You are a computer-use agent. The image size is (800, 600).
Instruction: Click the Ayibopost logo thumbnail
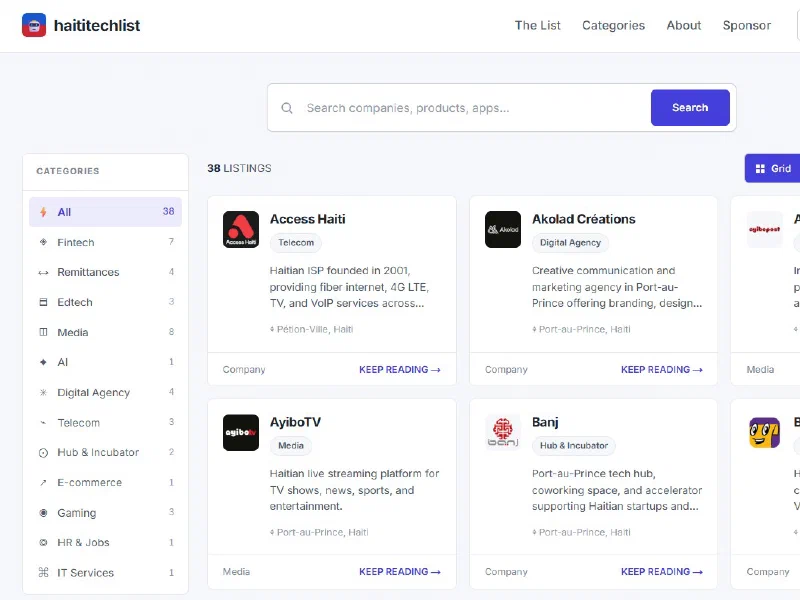tap(764, 230)
